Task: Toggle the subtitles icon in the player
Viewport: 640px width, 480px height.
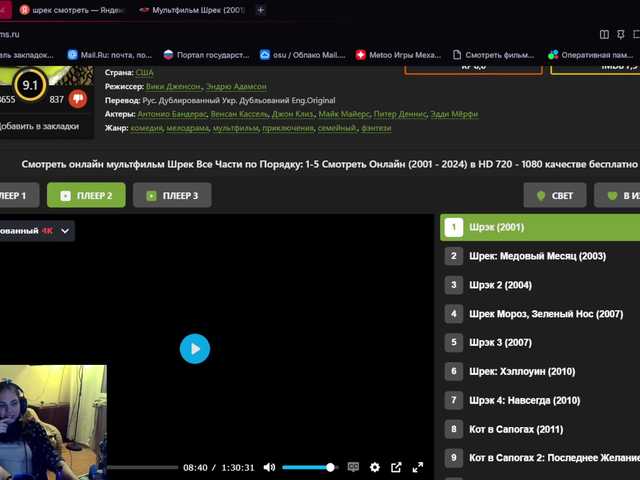Action: click(x=353, y=467)
